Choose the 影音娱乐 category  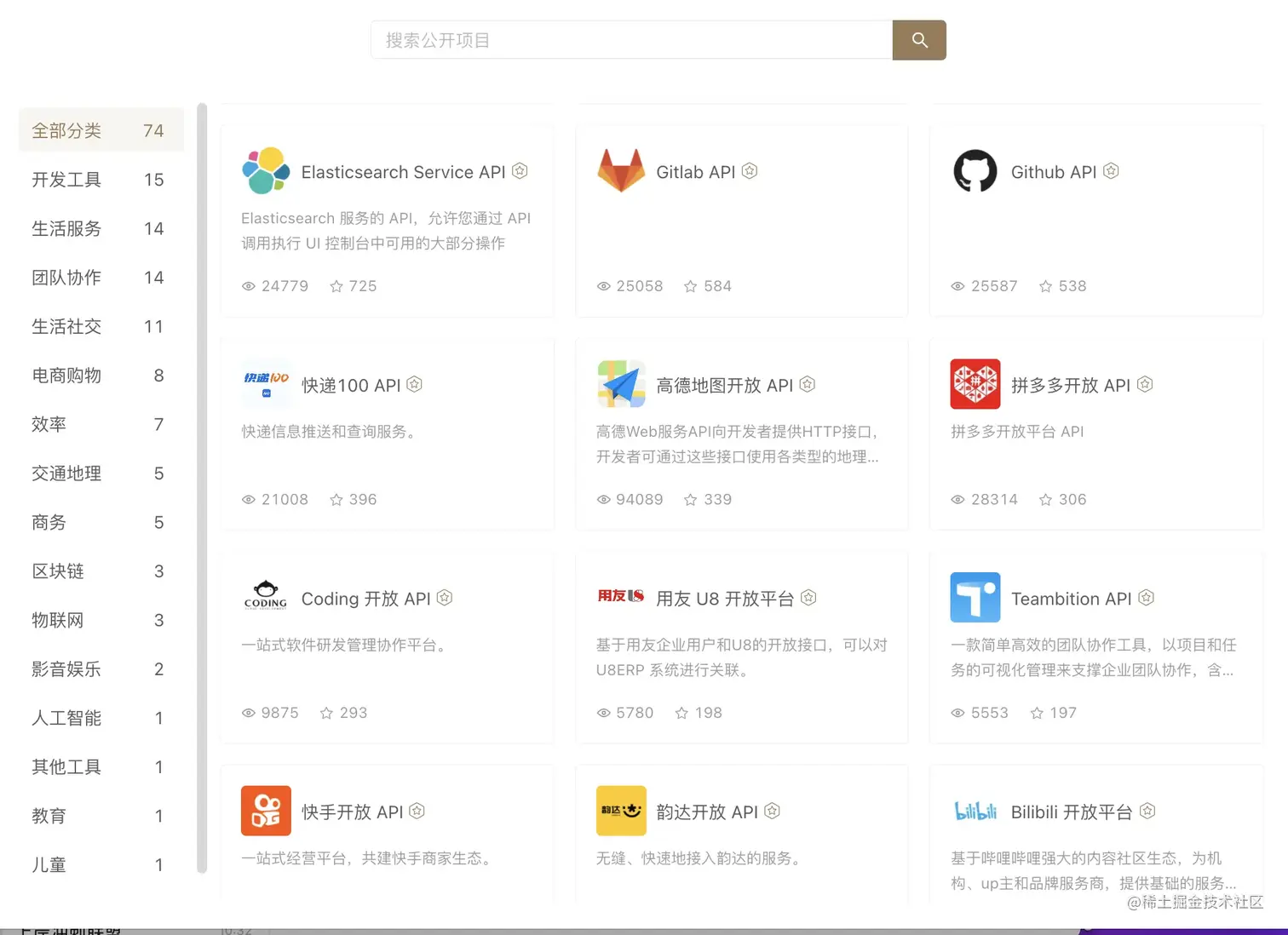coord(101,669)
